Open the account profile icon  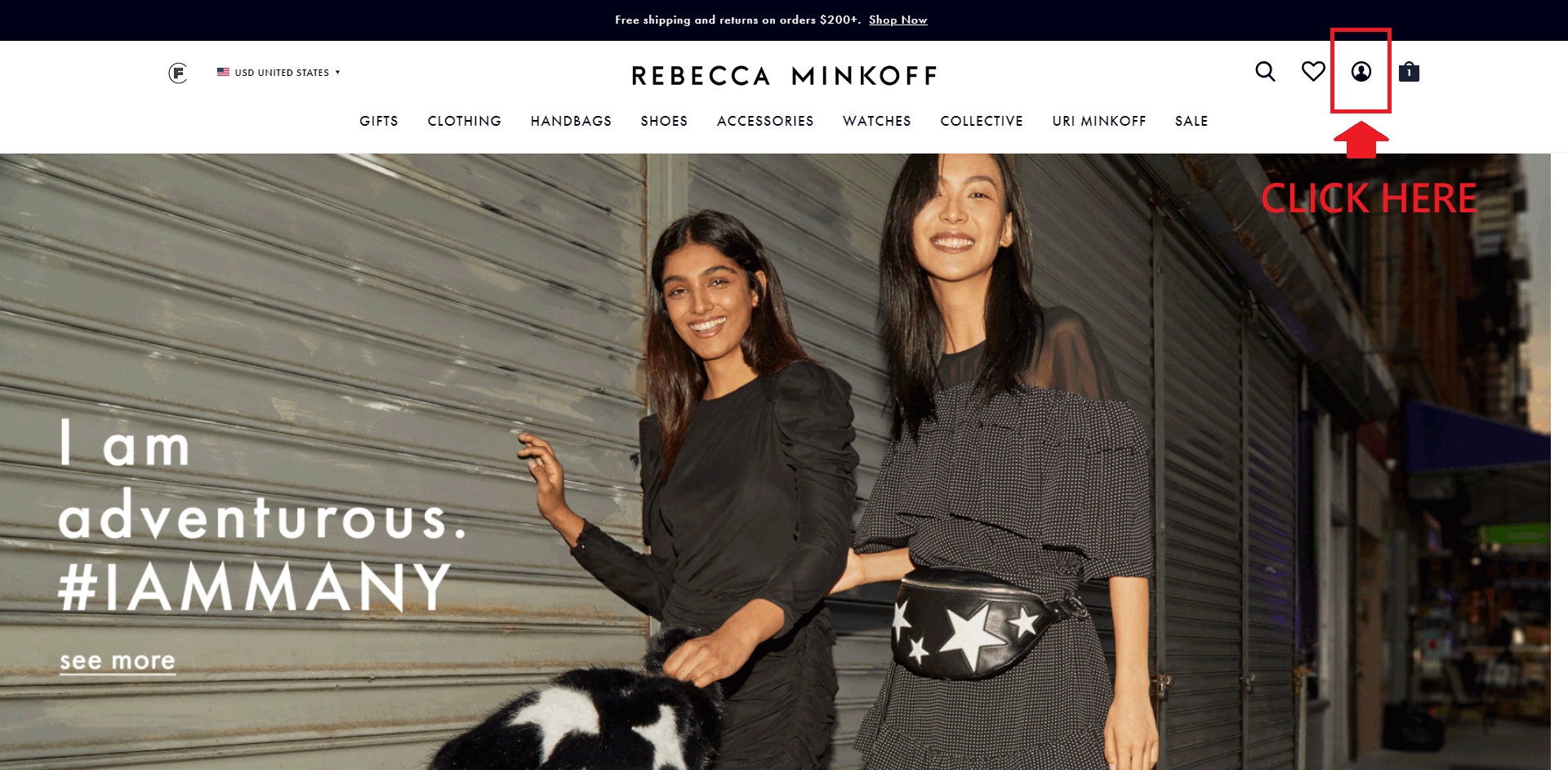[x=1361, y=72]
